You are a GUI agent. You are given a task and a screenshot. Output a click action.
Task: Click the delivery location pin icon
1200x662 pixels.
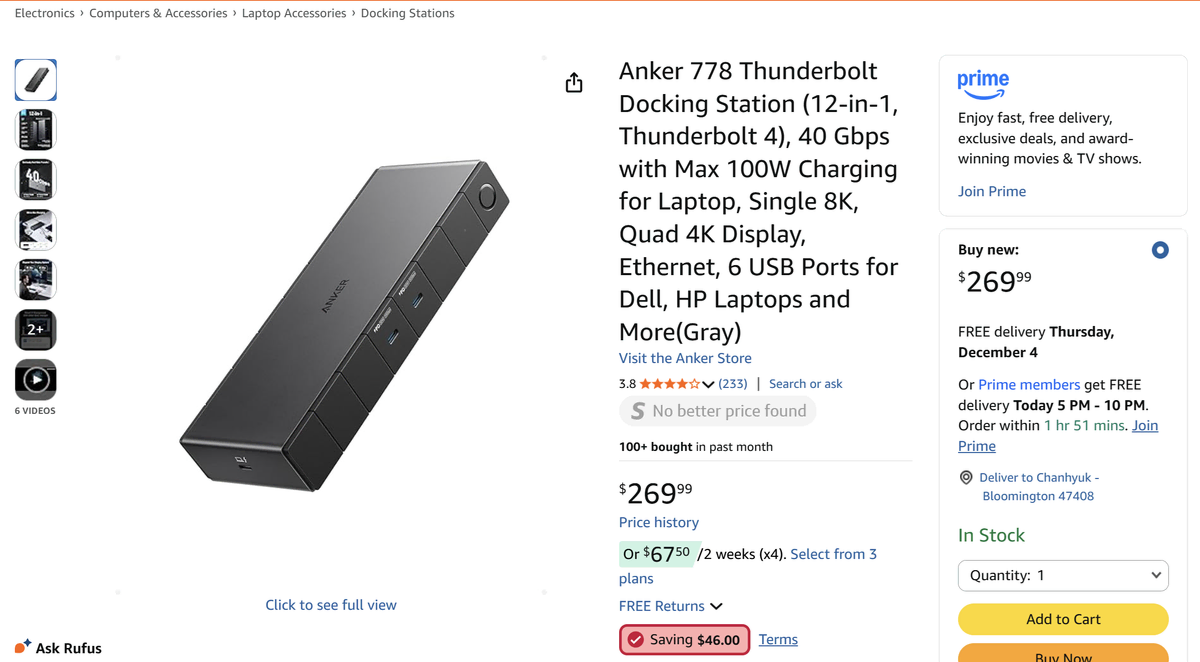[x=966, y=478]
